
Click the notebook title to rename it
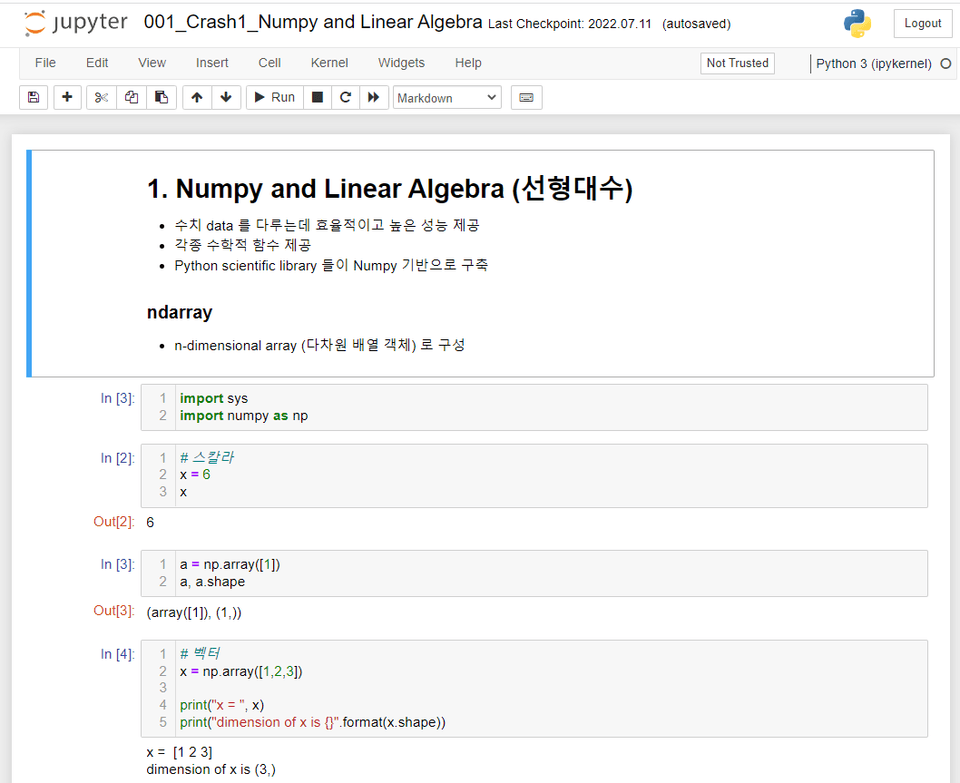(x=313, y=22)
